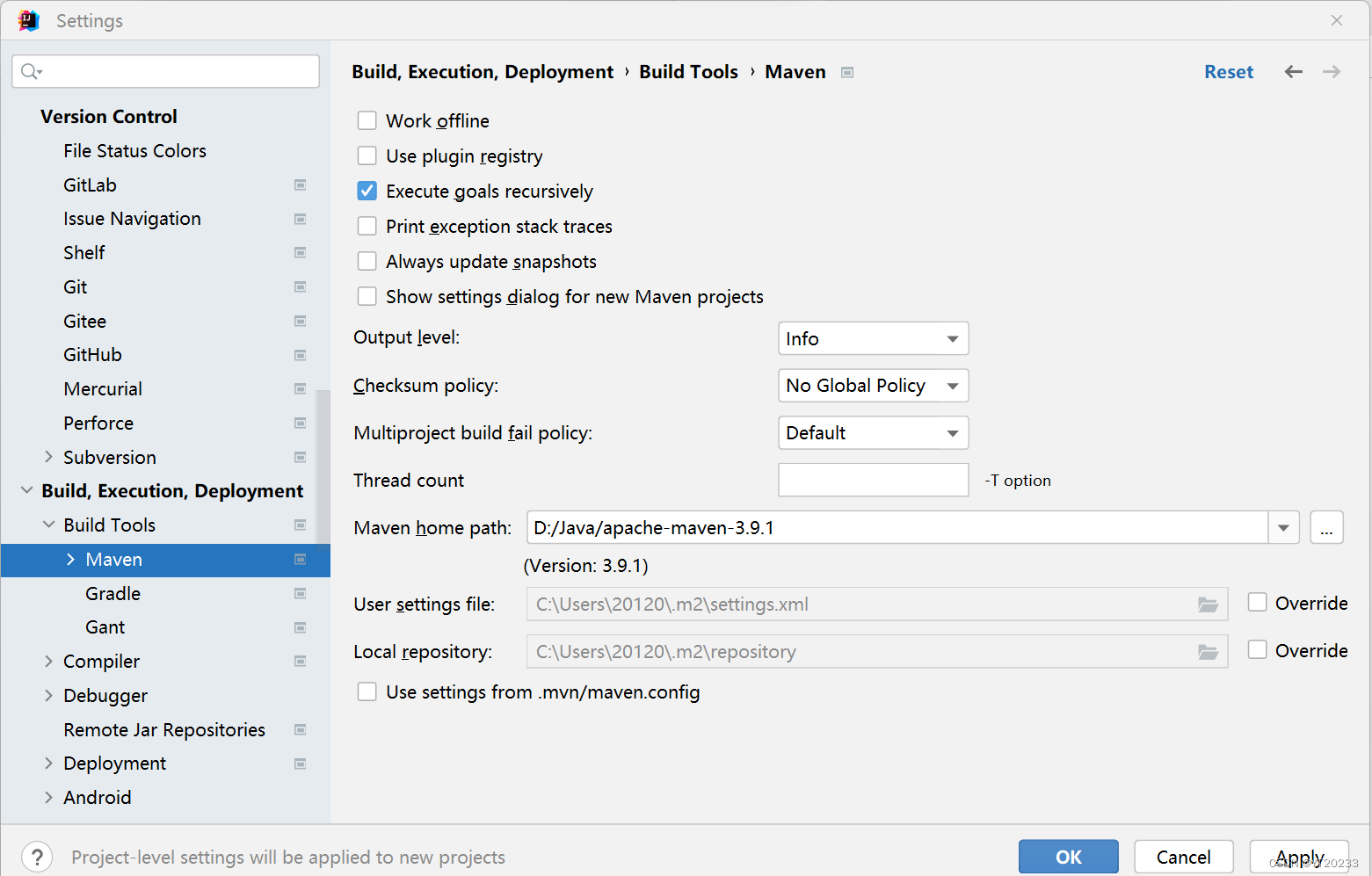Select File Status Colors in the settings tree
Screen dimensions: 1372x876
134,151
